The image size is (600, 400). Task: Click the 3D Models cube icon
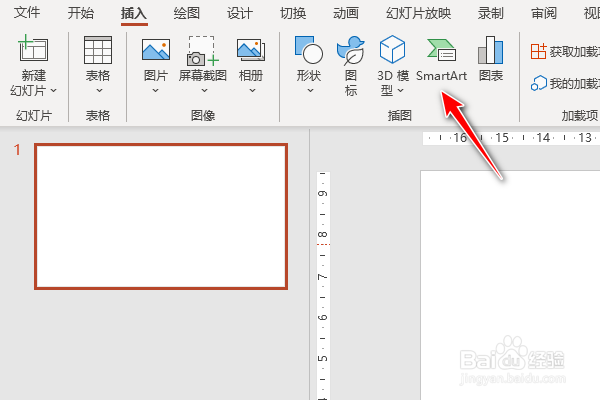(x=392, y=49)
